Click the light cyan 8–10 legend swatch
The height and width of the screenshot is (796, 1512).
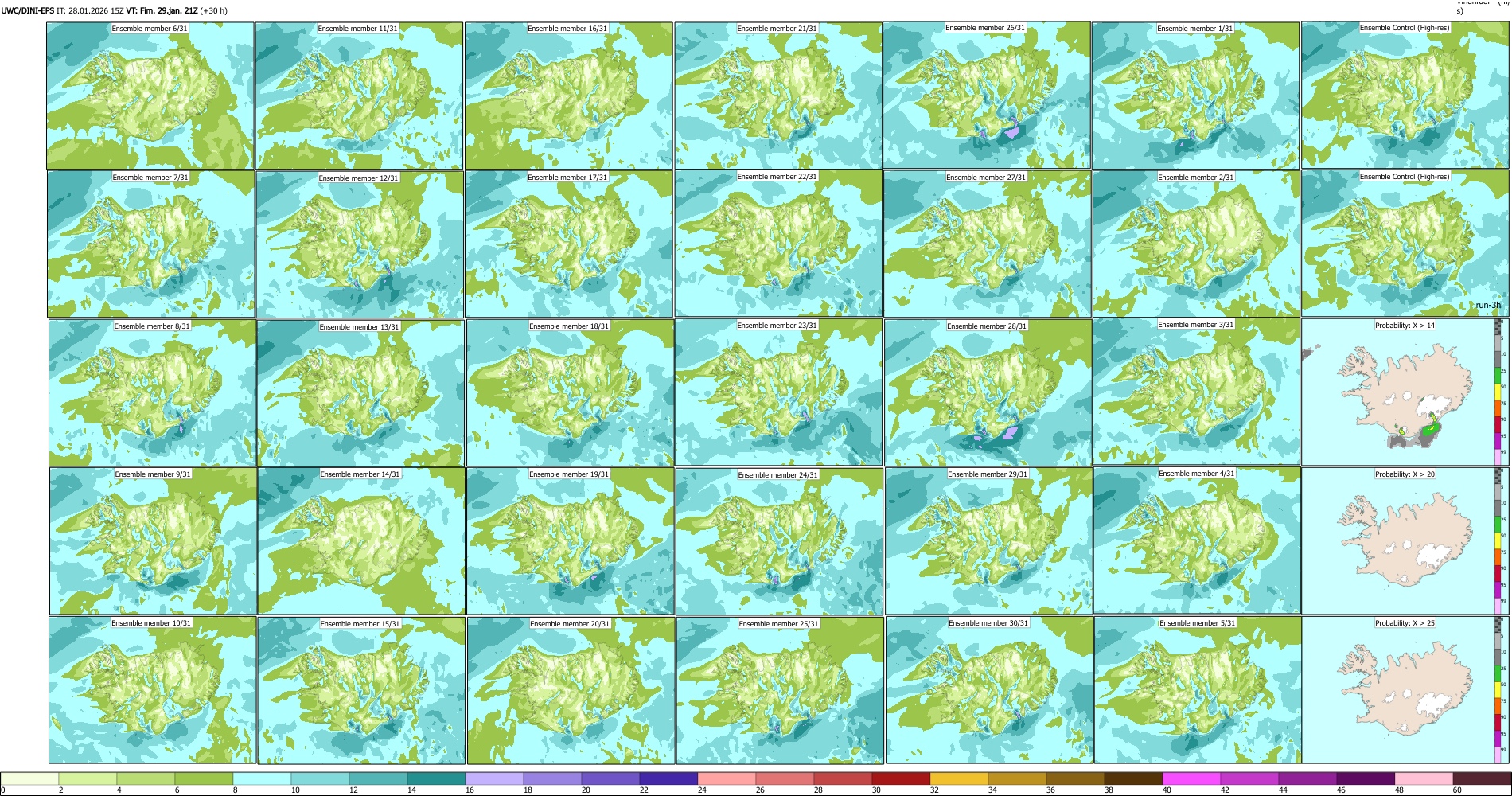[262, 778]
